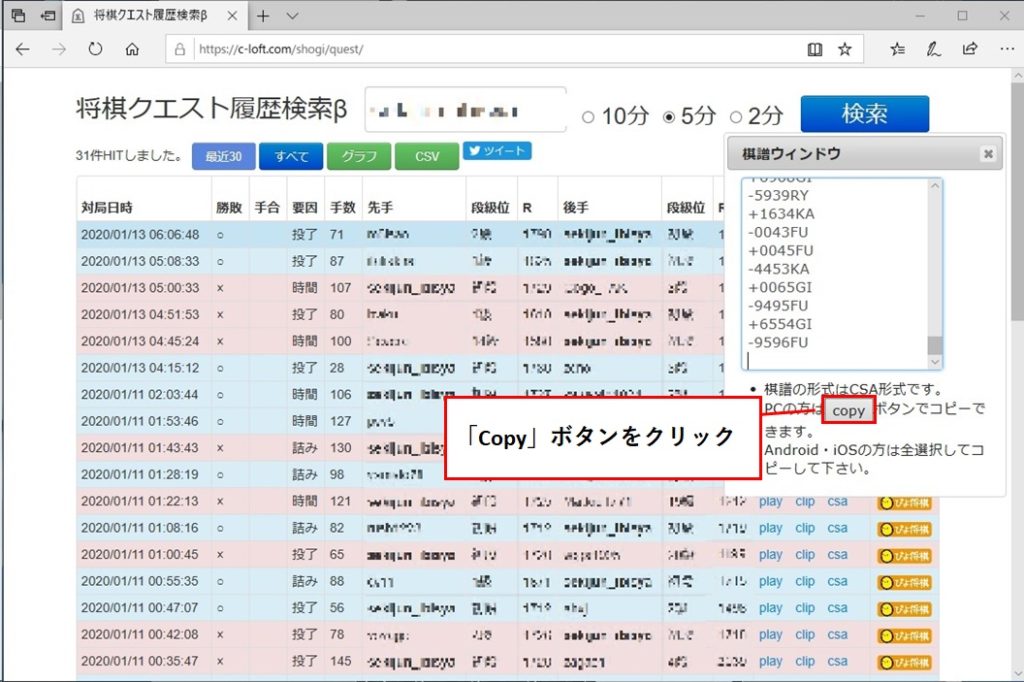Close the 将棋クエスト履歴検索β tab

[232, 16]
